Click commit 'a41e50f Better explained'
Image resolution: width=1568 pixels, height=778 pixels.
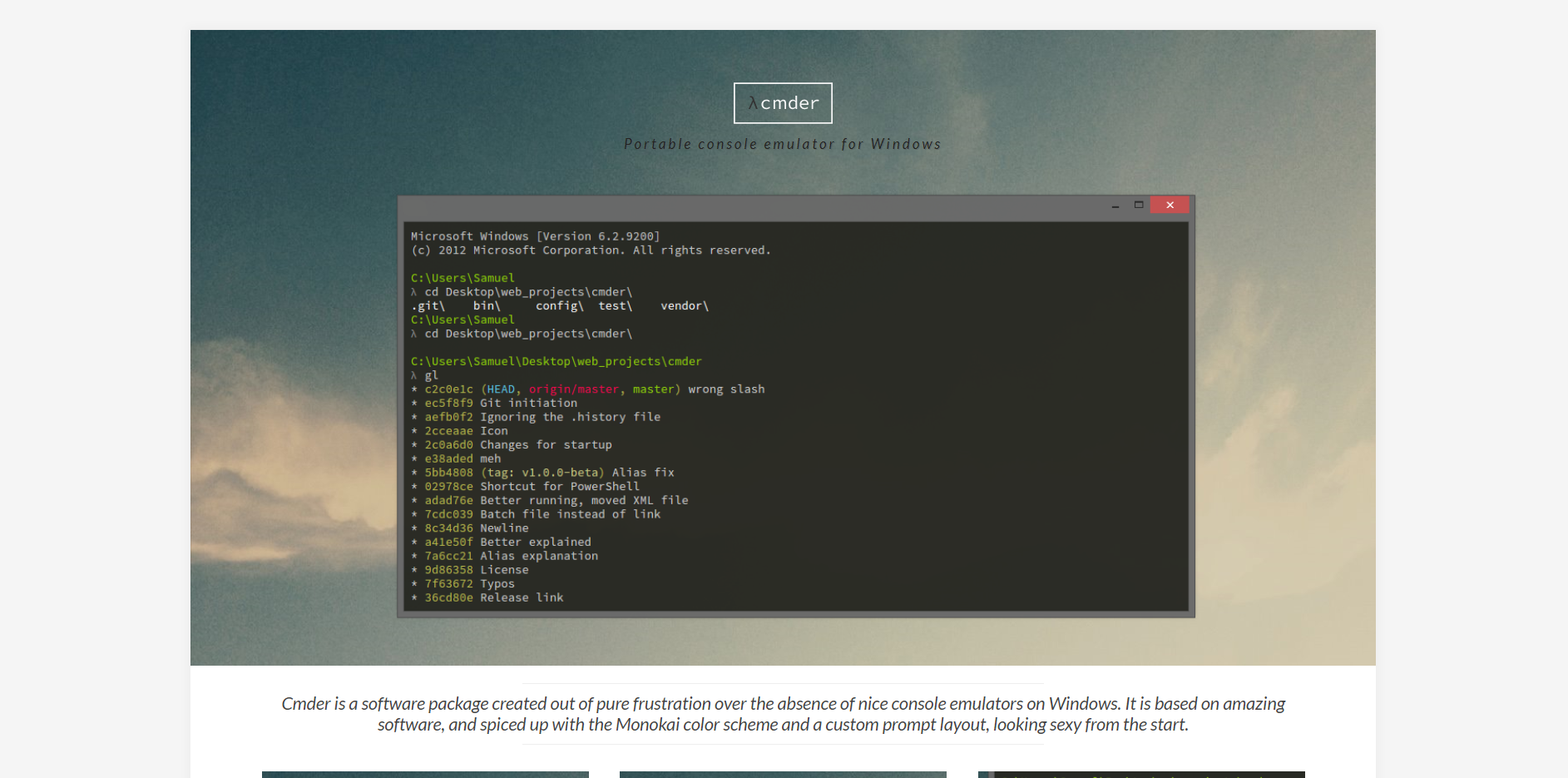coord(501,542)
